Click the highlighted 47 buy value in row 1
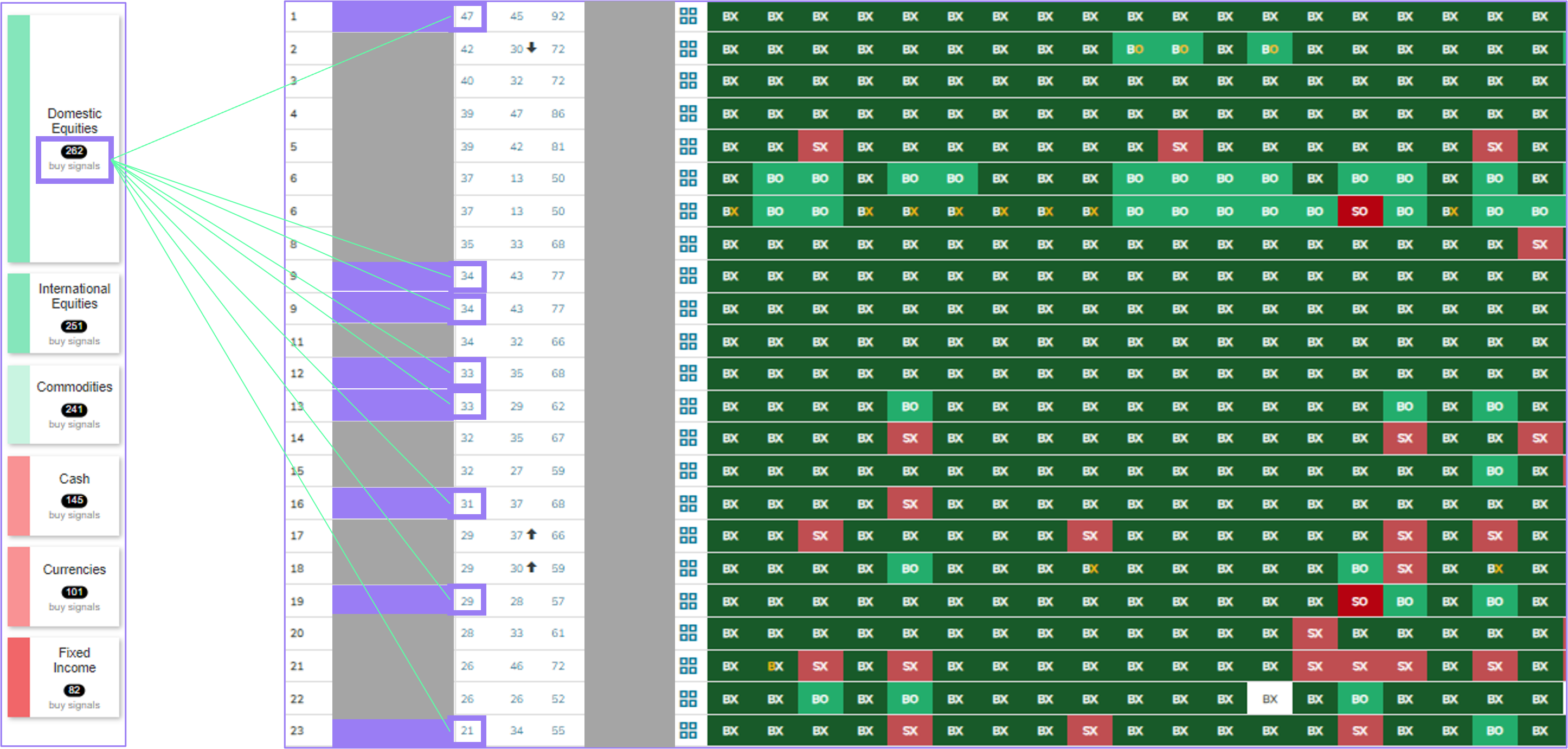 [467, 16]
